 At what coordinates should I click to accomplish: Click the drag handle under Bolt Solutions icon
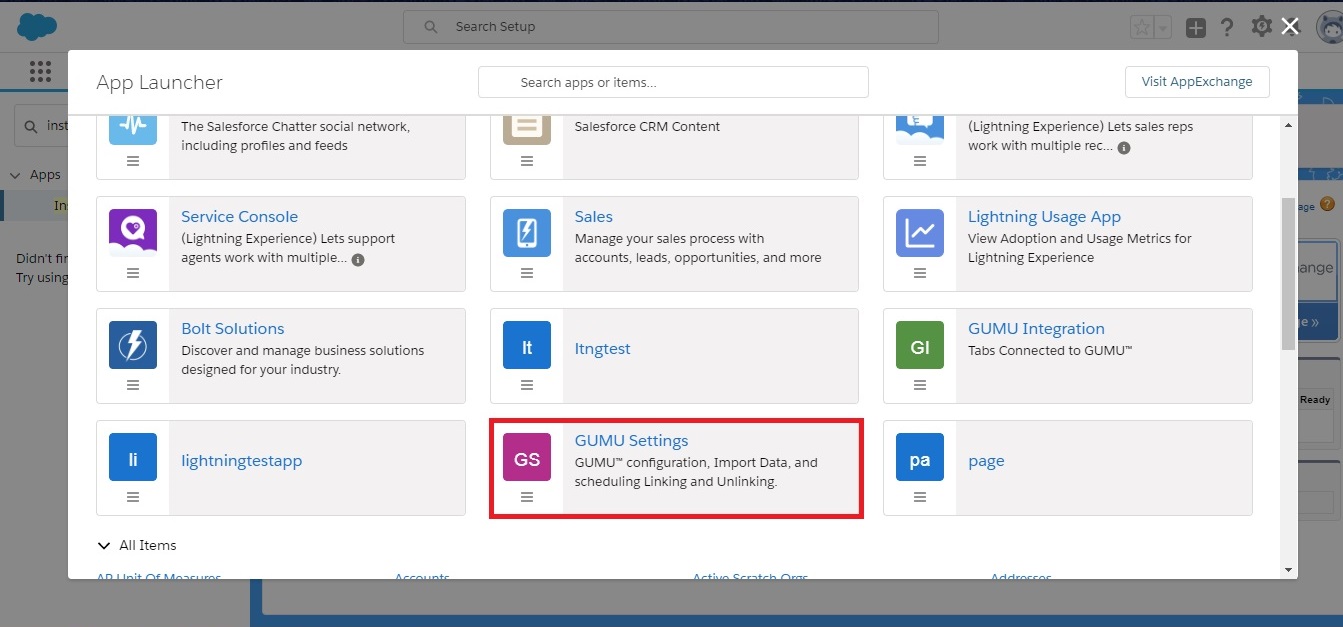[133, 385]
